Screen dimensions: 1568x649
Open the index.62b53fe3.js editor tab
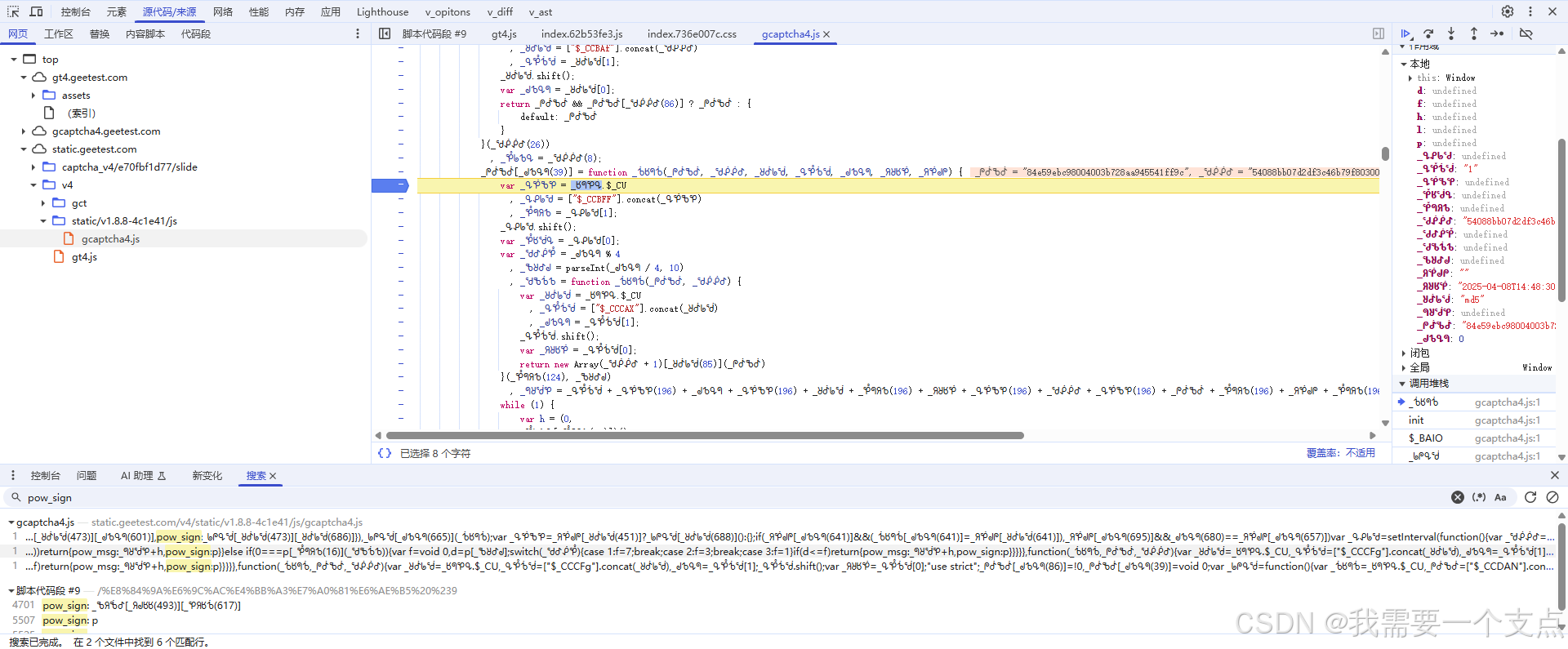[581, 33]
